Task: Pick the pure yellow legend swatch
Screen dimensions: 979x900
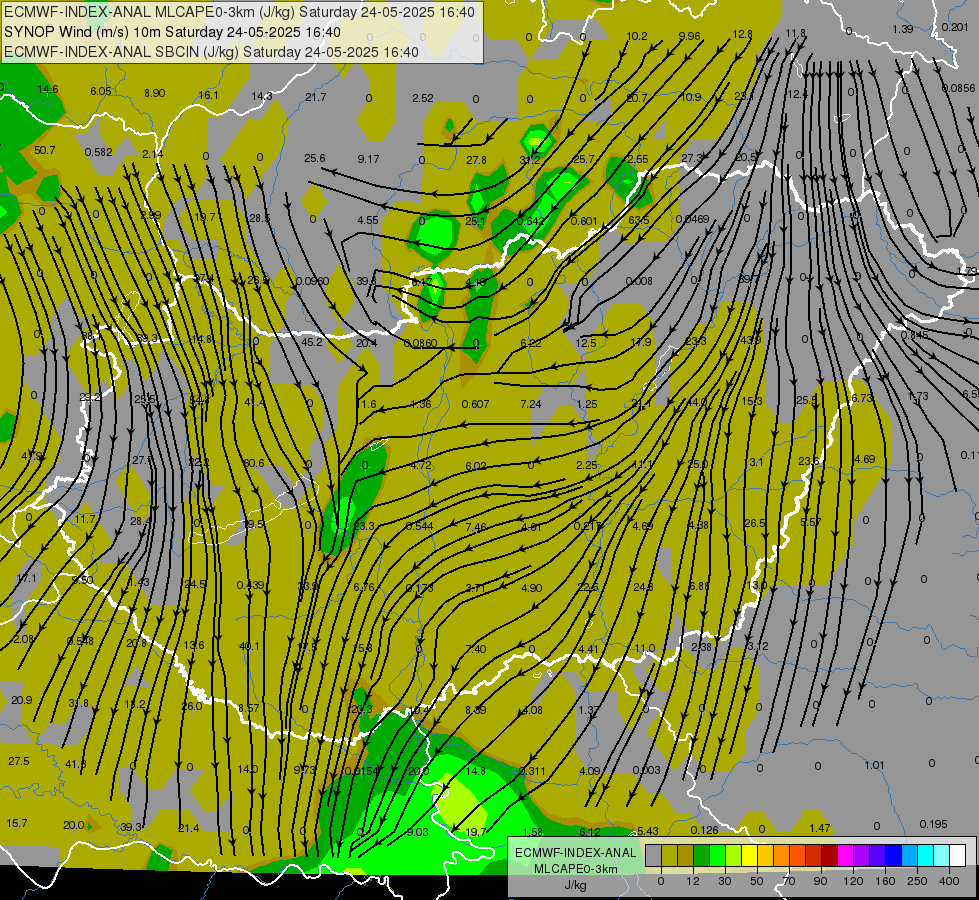Action: (x=749, y=856)
